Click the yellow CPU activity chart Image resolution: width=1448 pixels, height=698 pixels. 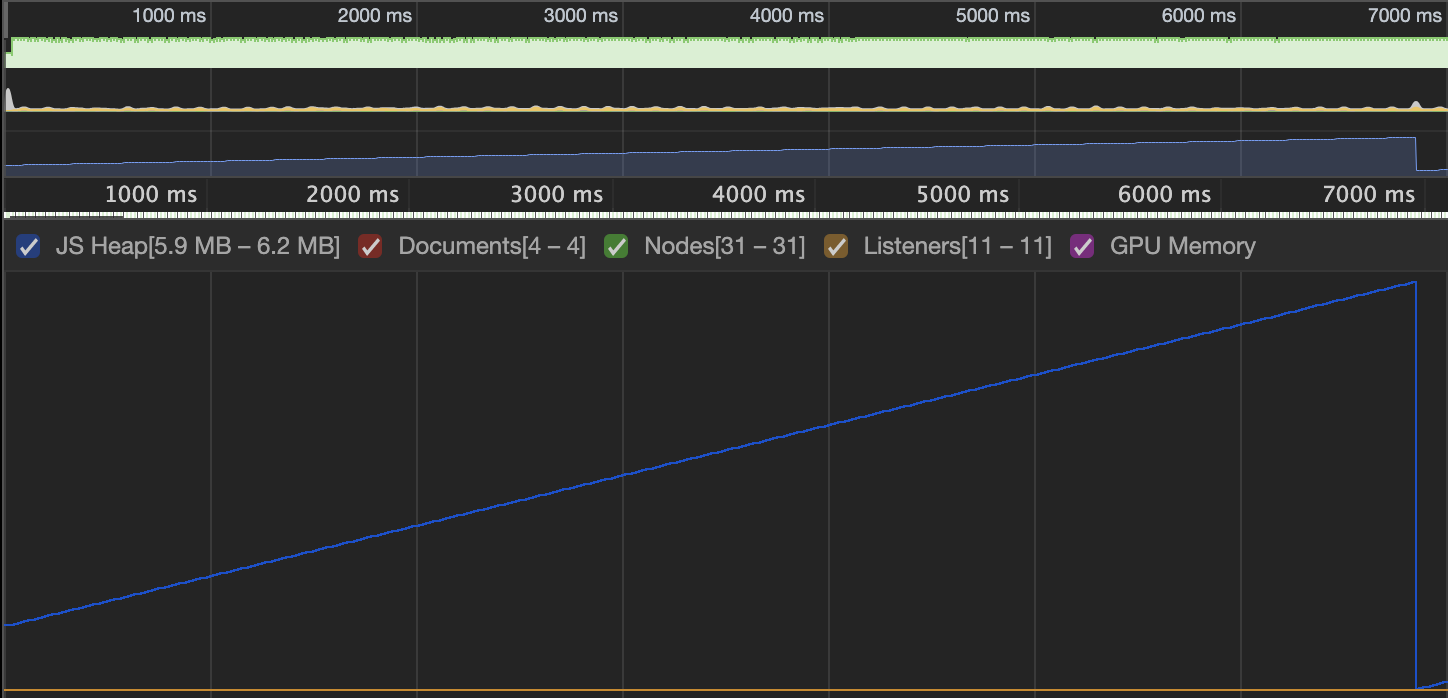coord(726,106)
